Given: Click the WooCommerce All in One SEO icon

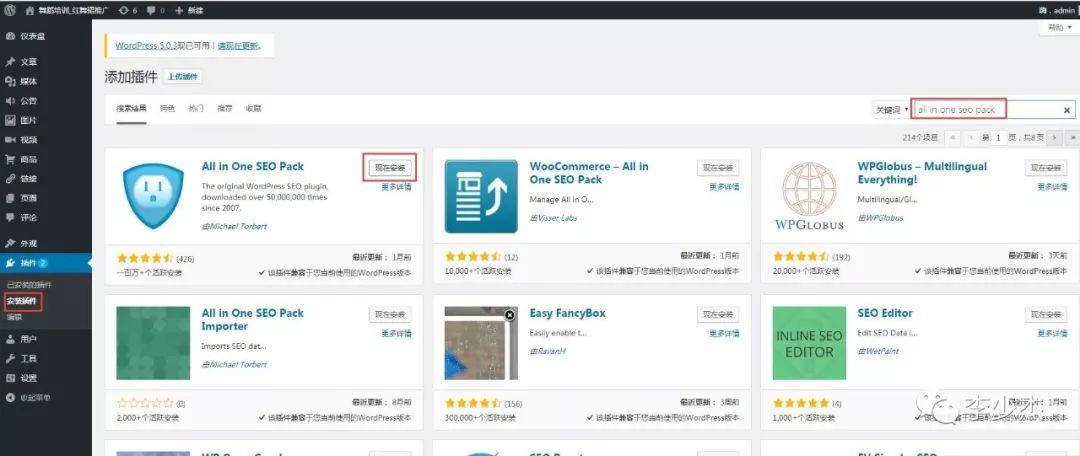Looking at the screenshot, I should coord(481,196).
